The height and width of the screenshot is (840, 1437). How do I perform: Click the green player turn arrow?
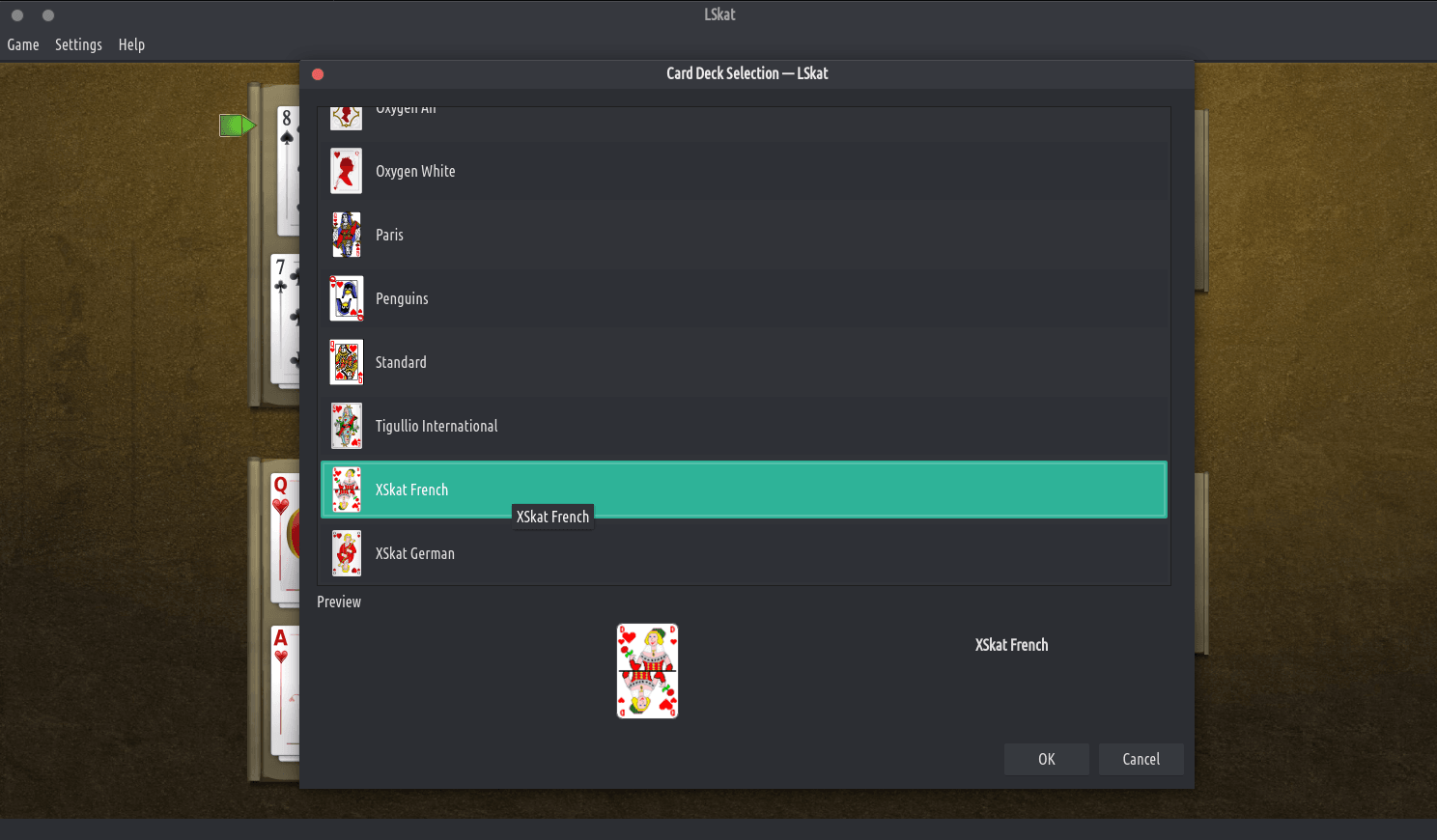point(238,126)
